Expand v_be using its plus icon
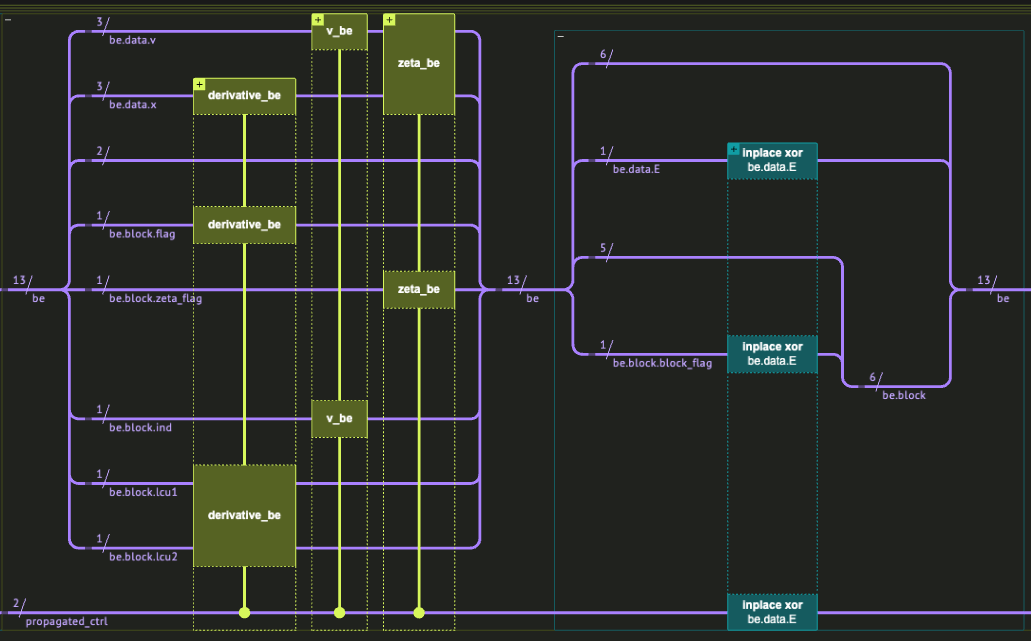This screenshot has width=1031, height=641. 318,20
